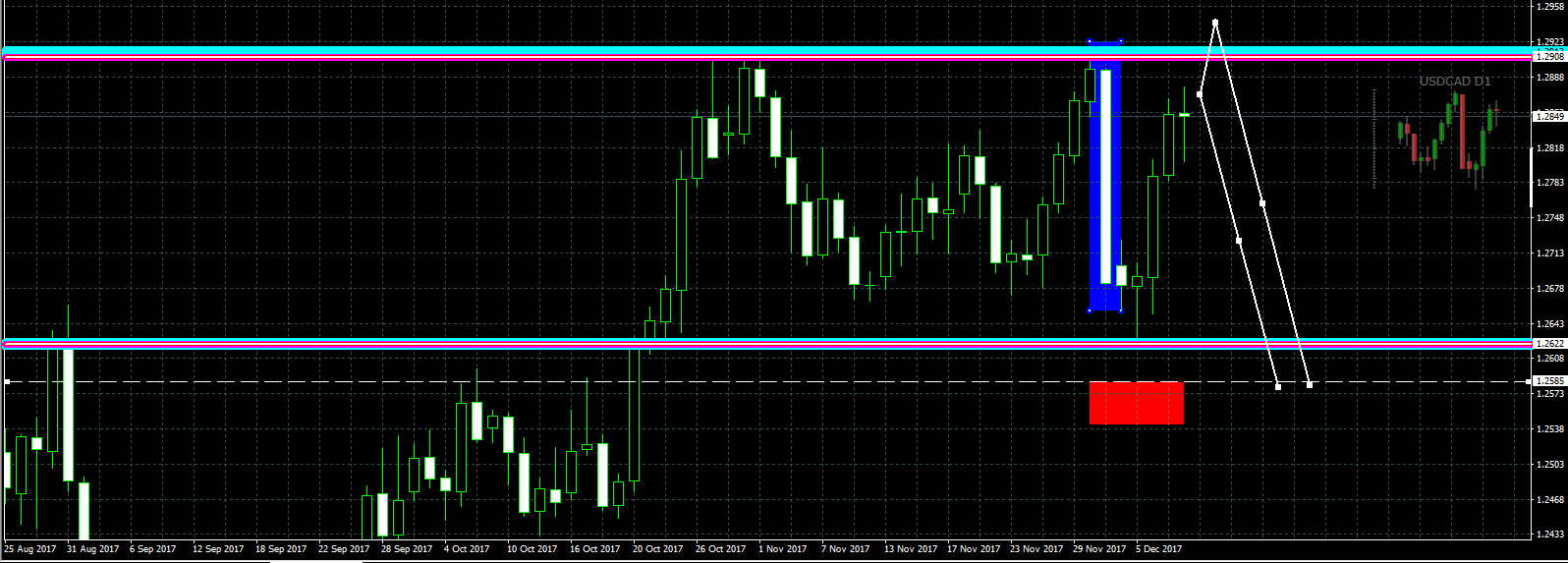The height and width of the screenshot is (563, 1568).
Task: Click the 1.2678 price axis value
Action: click(x=1550, y=289)
